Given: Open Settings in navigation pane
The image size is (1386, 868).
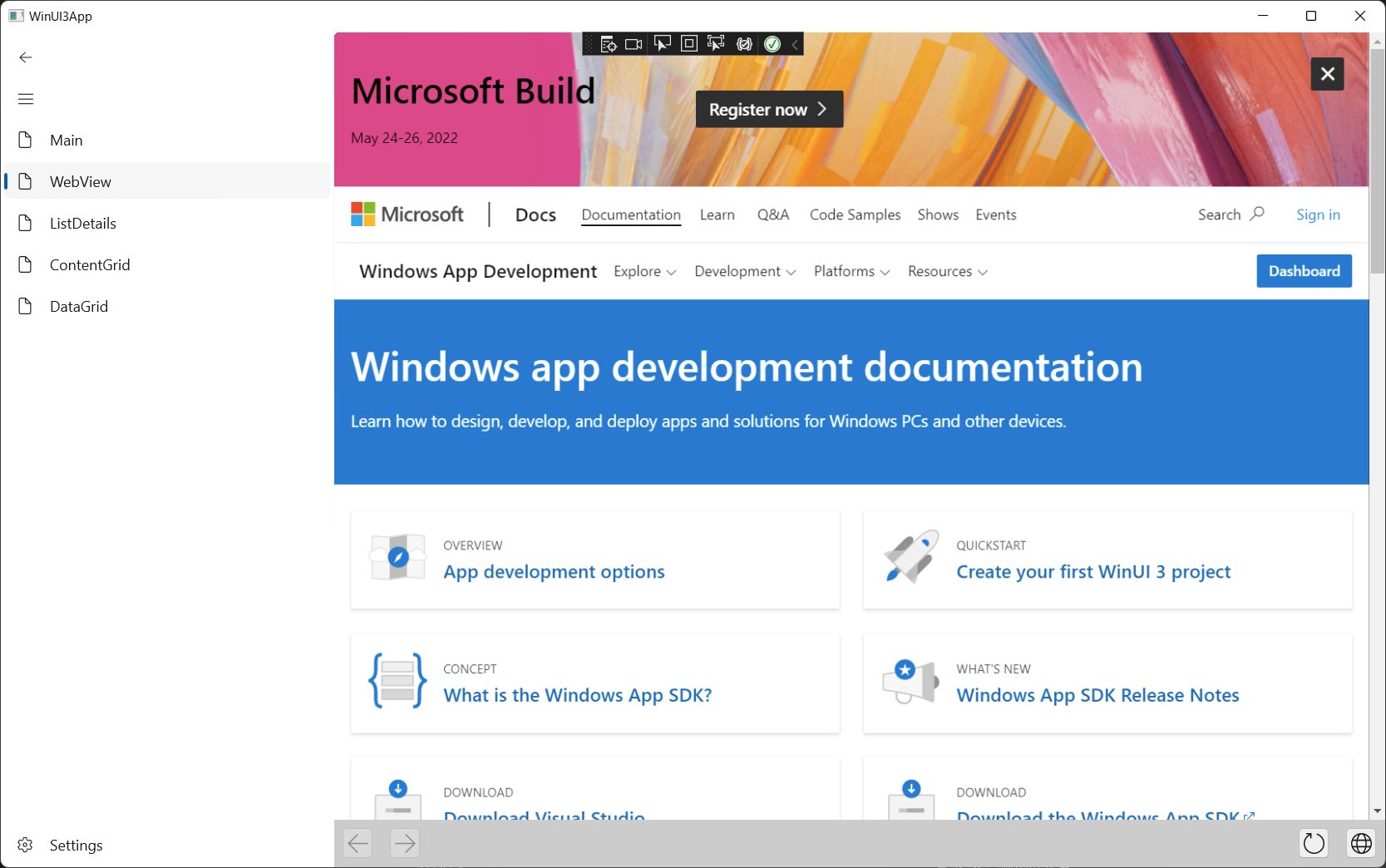Looking at the screenshot, I should click(x=167, y=845).
